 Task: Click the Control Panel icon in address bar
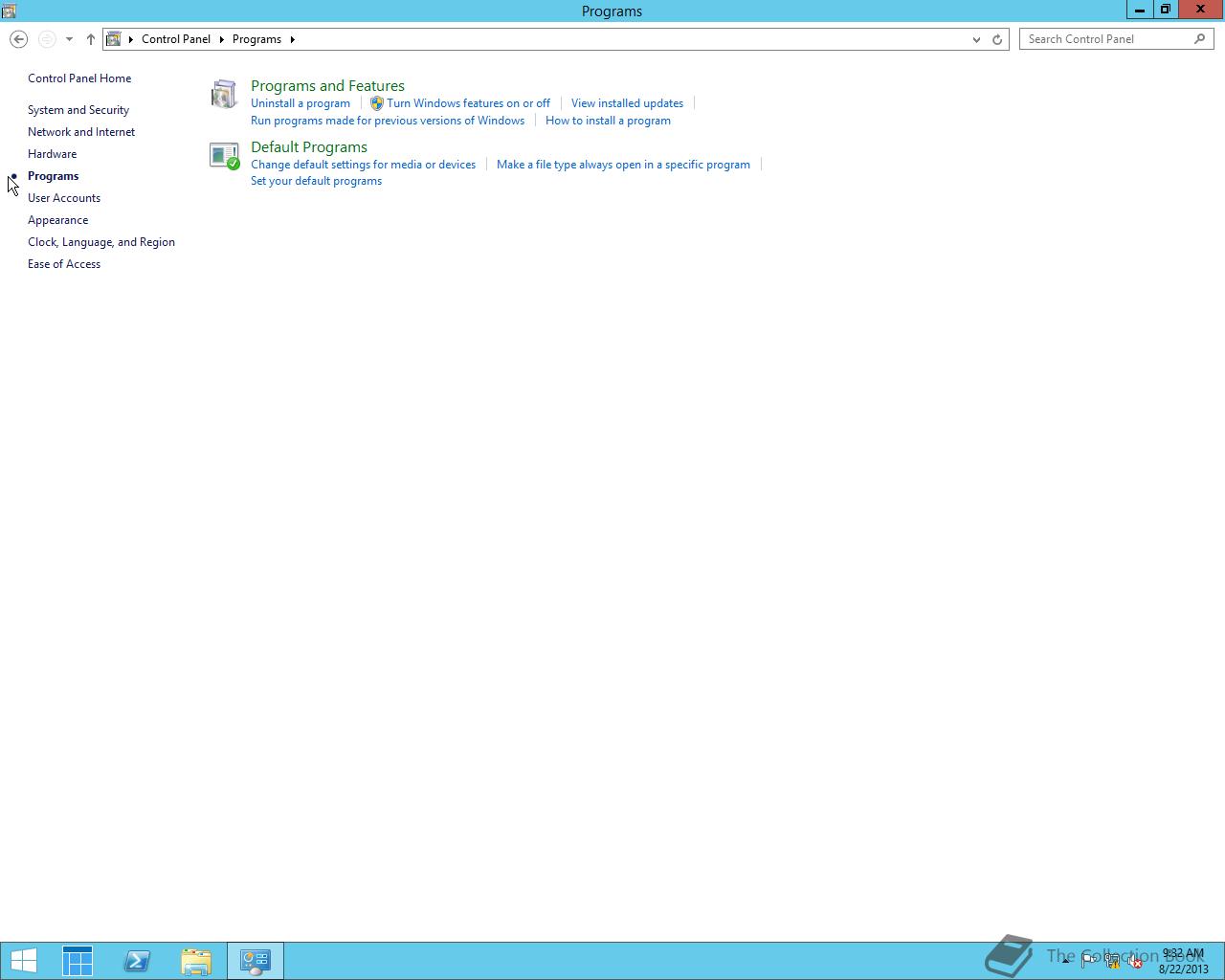(114, 39)
